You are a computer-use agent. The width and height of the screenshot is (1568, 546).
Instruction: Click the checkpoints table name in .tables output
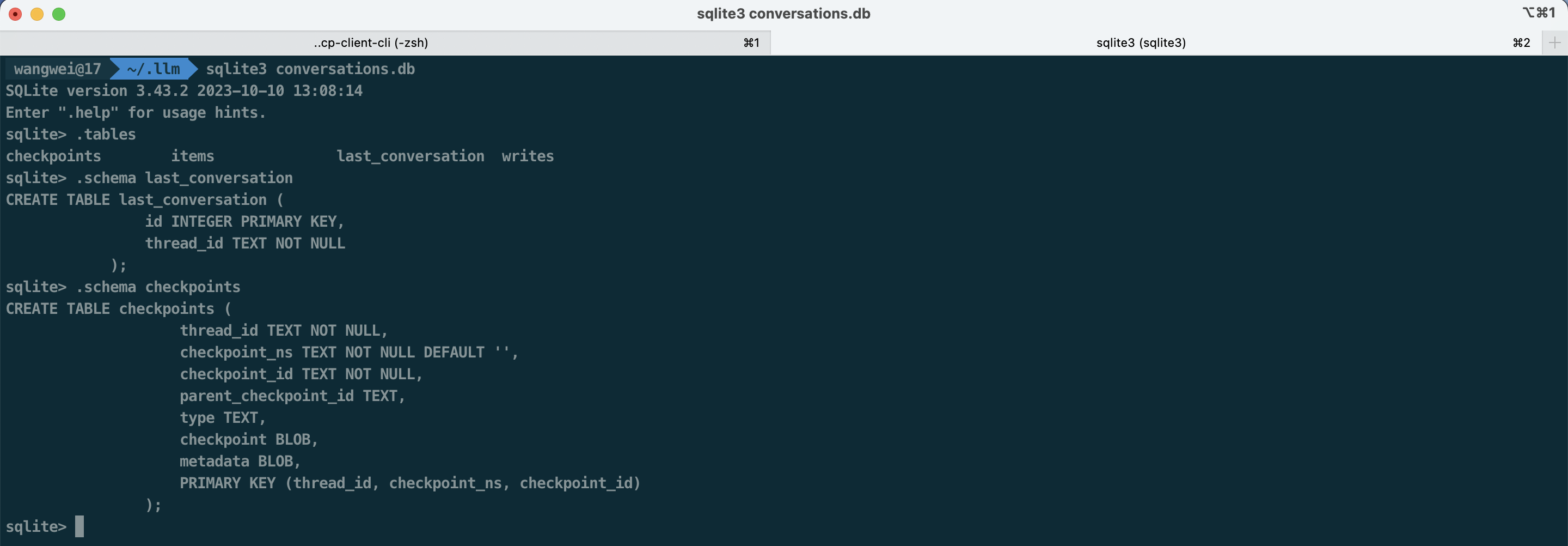pyautogui.click(x=53, y=156)
